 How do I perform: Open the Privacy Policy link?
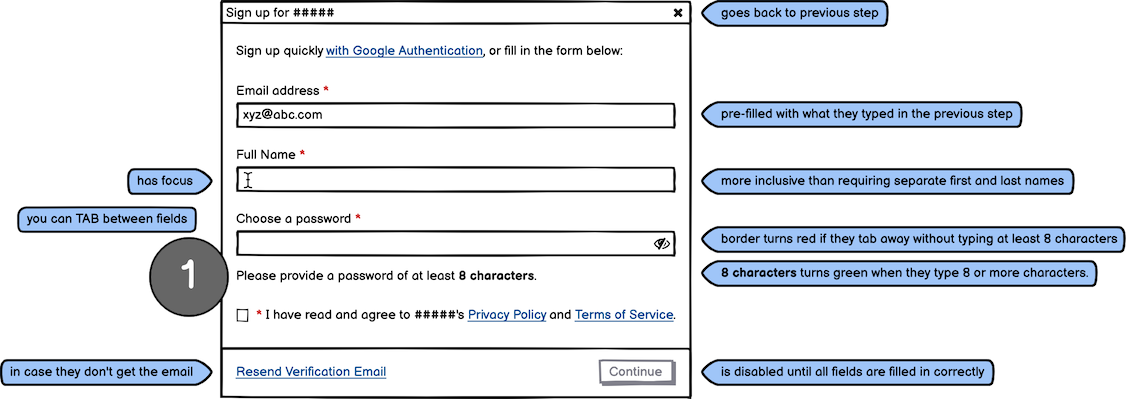[x=507, y=314]
